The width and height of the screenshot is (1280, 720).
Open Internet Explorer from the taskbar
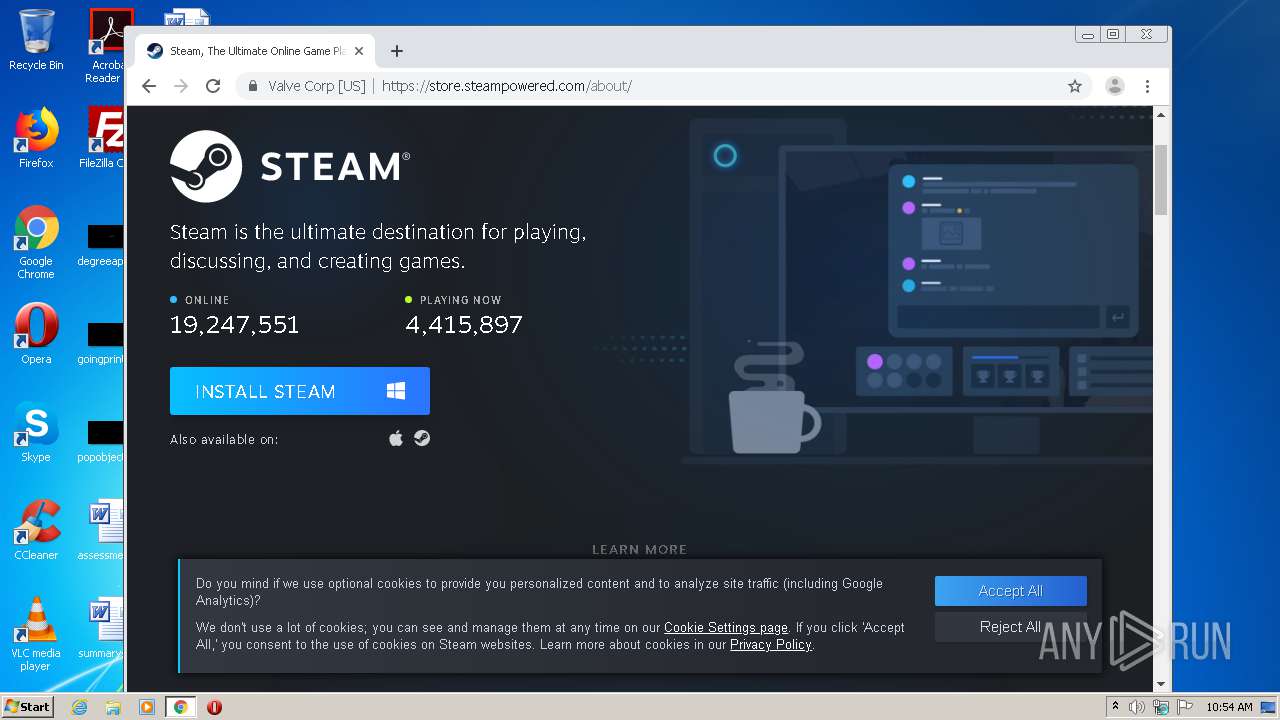[79, 707]
